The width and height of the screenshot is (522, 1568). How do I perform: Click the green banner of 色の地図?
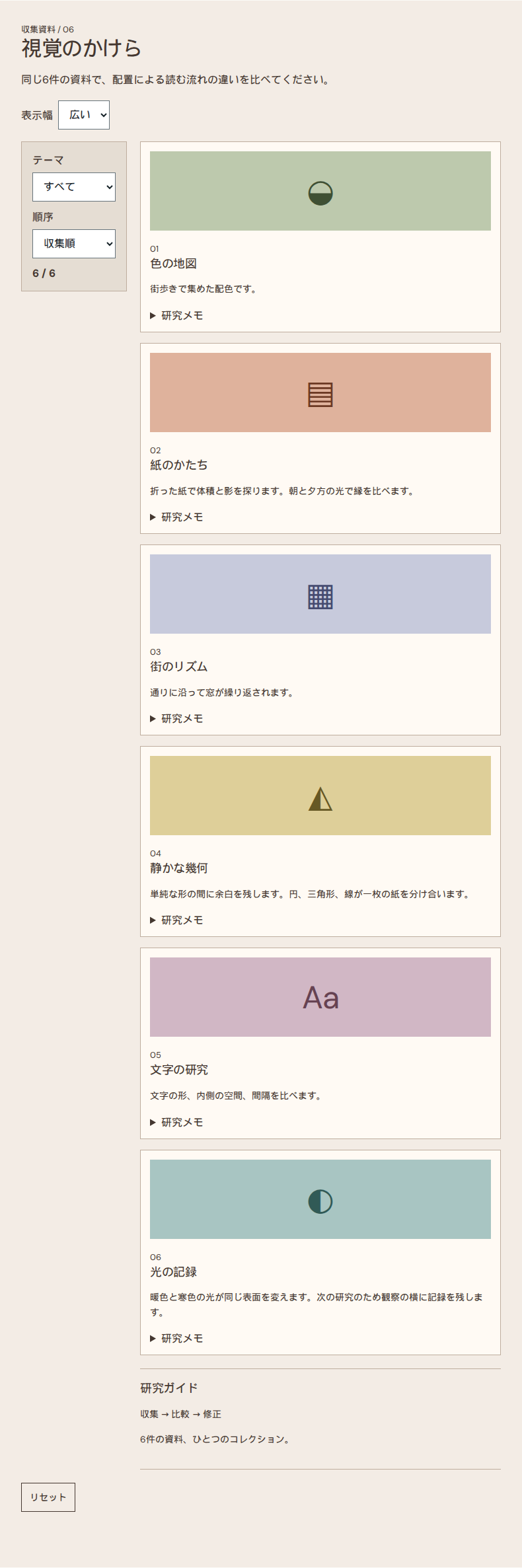tap(320, 191)
